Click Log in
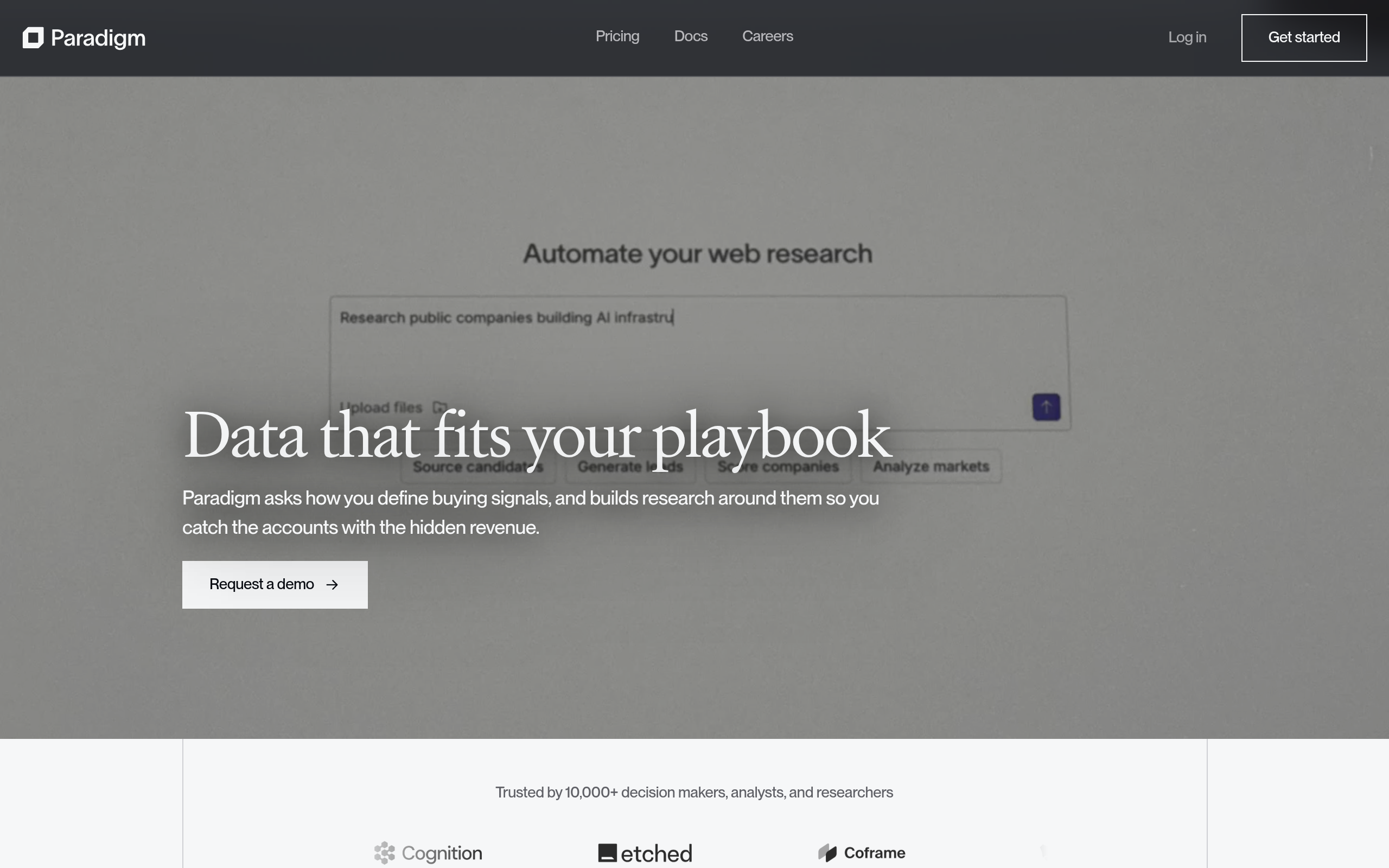 (1187, 37)
